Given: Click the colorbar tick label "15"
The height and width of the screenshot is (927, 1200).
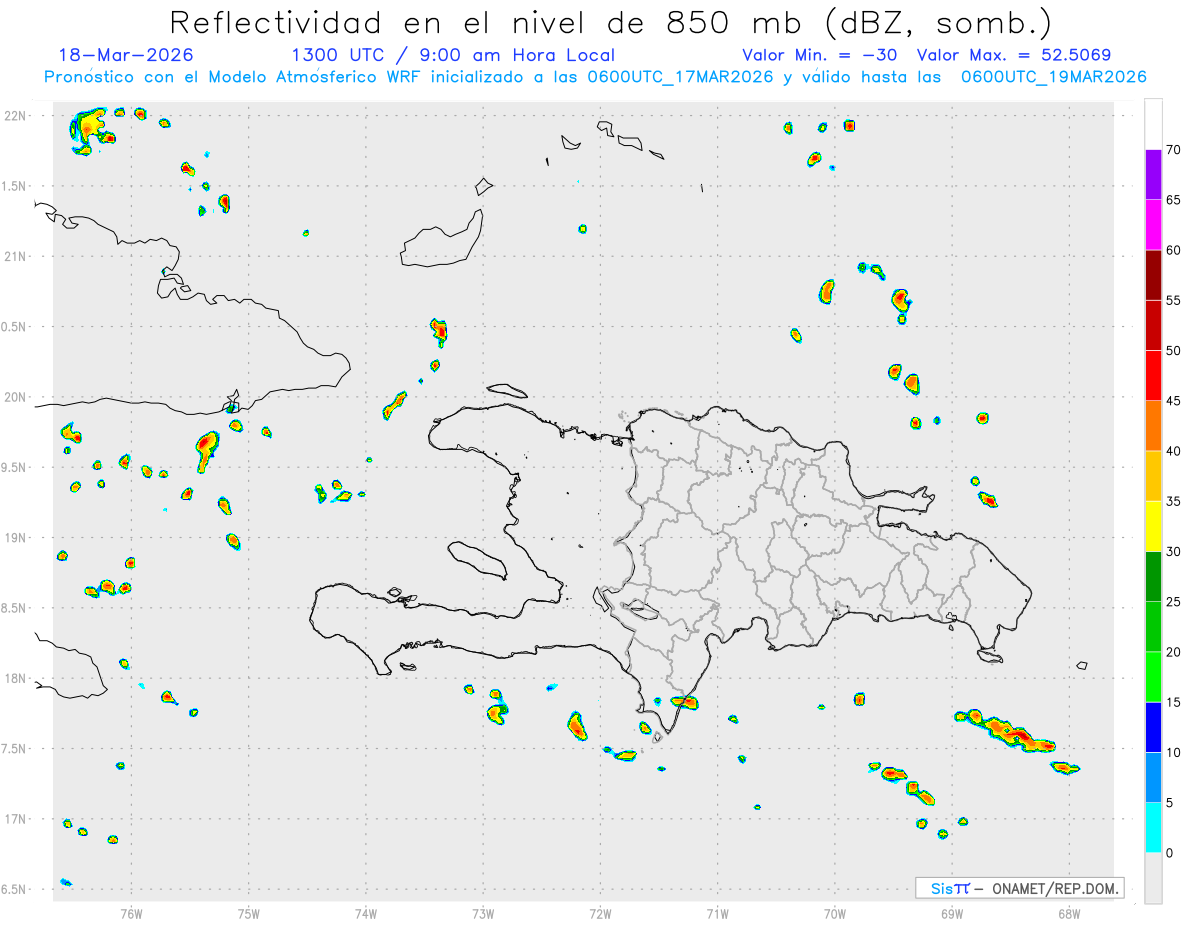Looking at the screenshot, I should (1173, 703).
